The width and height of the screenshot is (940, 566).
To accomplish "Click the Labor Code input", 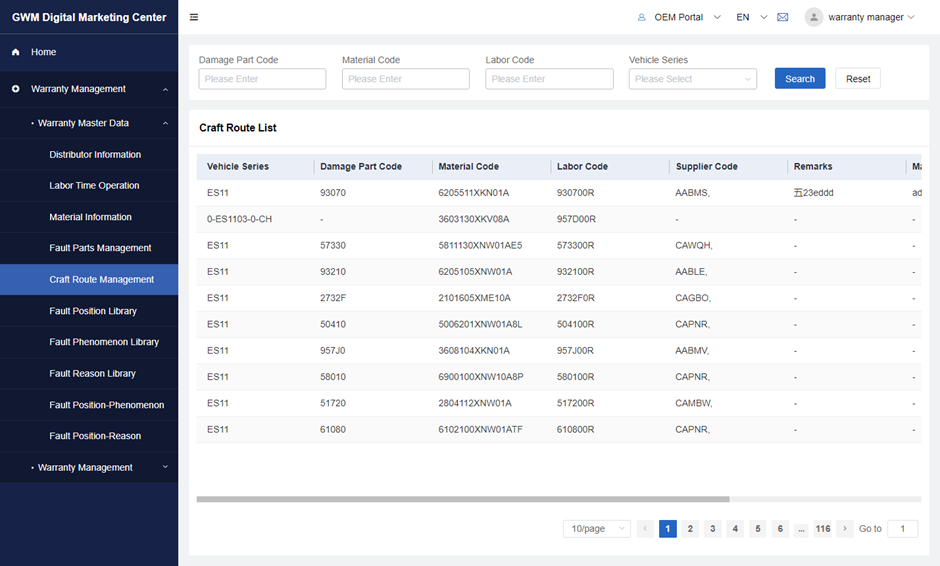I will pos(549,79).
